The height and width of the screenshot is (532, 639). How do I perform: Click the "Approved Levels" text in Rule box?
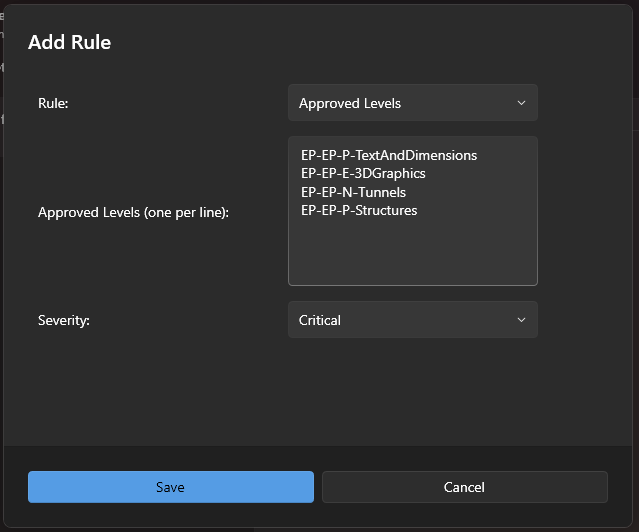tap(350, 103)
